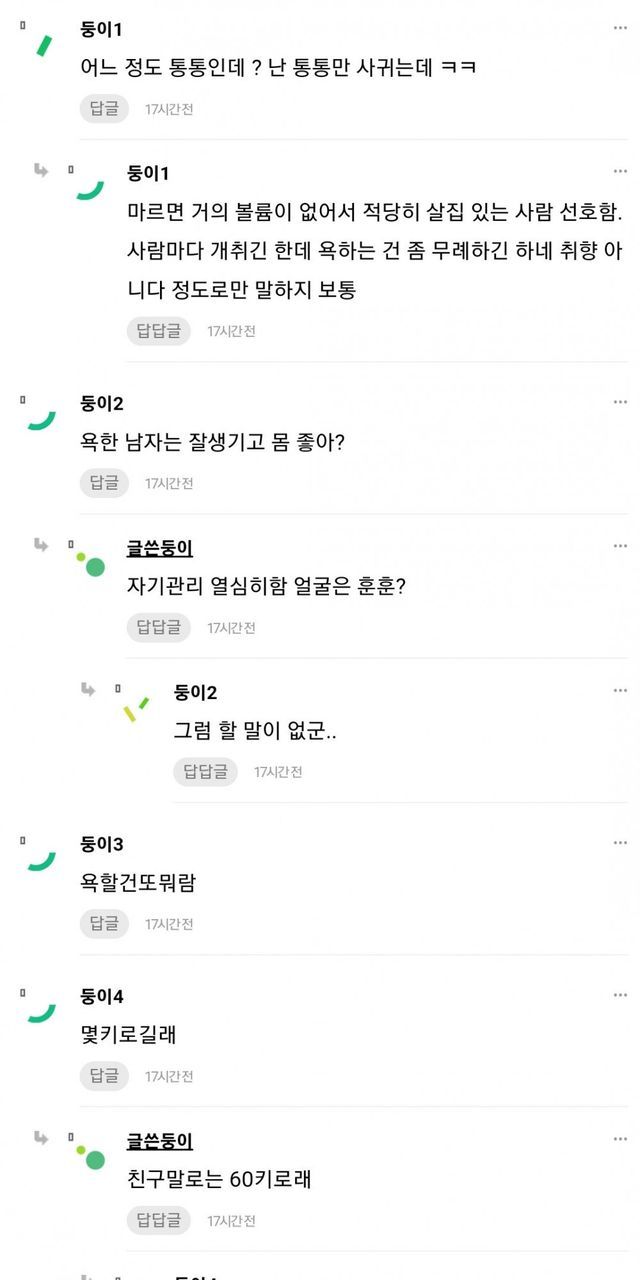This screenshot has width=640, height=1280.
Task: Open more options for first 둥이1 comment
Action: tap(620, 28)
